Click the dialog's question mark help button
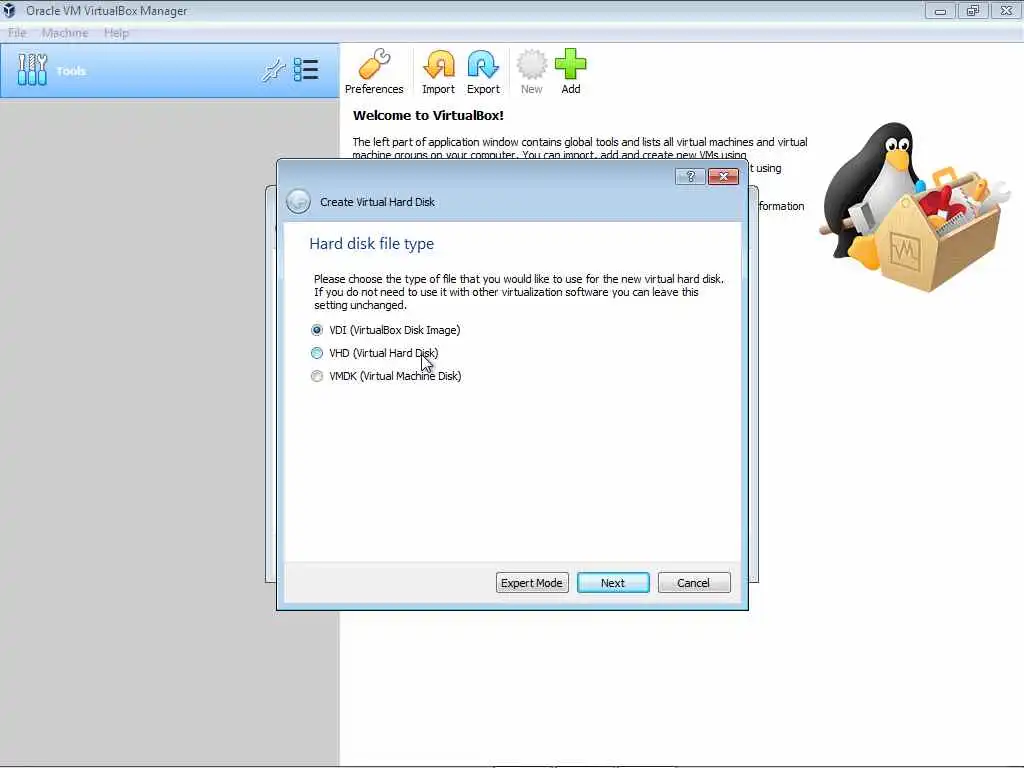Viewport: 1024px width, 768px height. [690, 176]
